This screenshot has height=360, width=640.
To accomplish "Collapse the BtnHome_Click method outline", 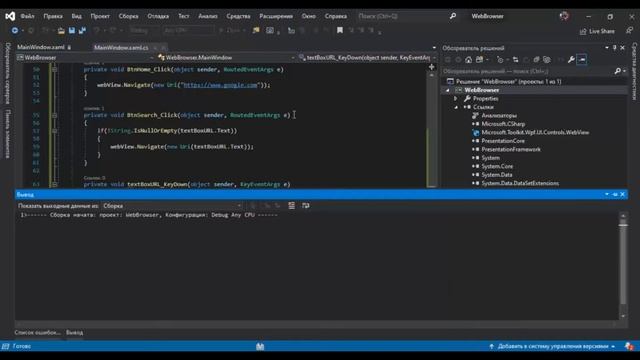I will point(54,69).
